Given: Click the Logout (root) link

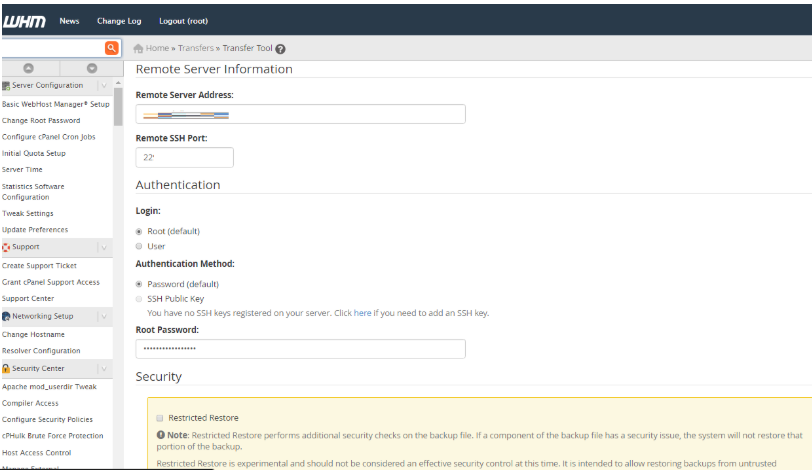Looking at the screenshot, I should point(184,21).
